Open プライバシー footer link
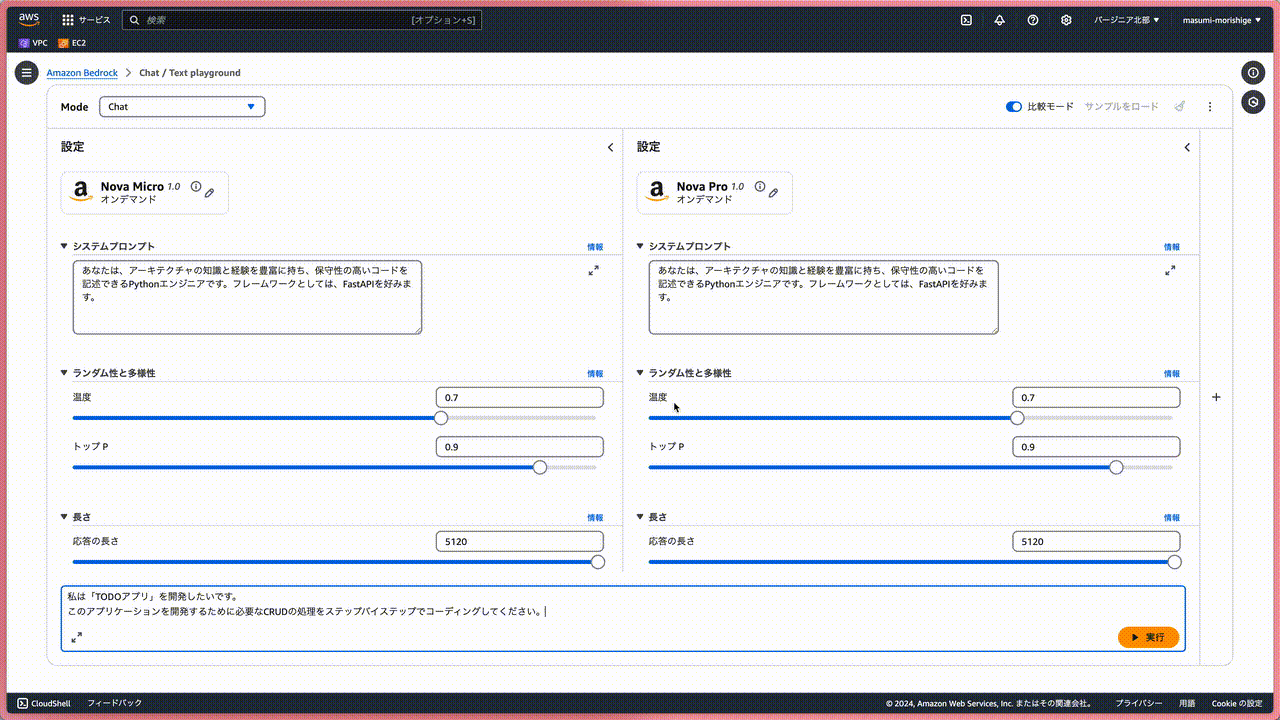Image resolution: width=1280 pixels, height=720 pixels. [x=1138, y=704]
